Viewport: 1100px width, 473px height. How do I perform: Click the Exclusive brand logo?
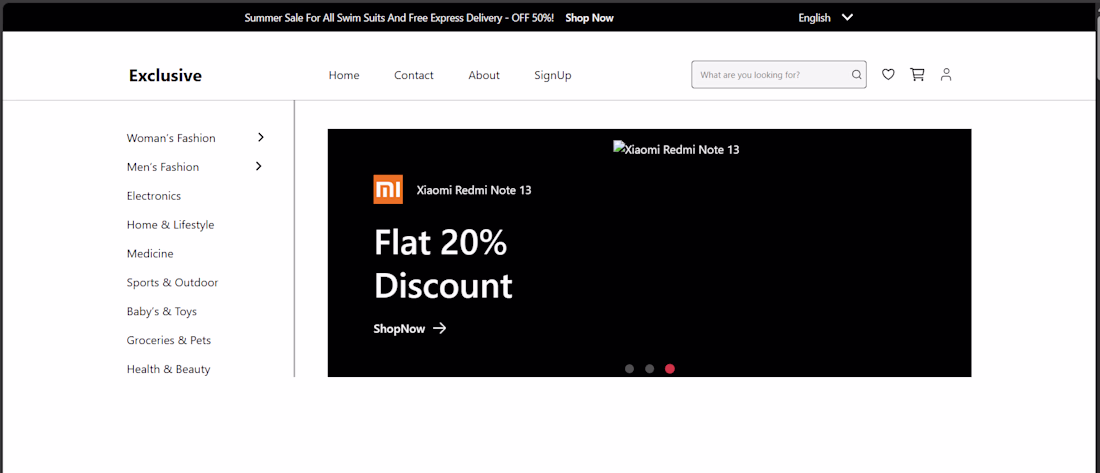tap(166, 75)
